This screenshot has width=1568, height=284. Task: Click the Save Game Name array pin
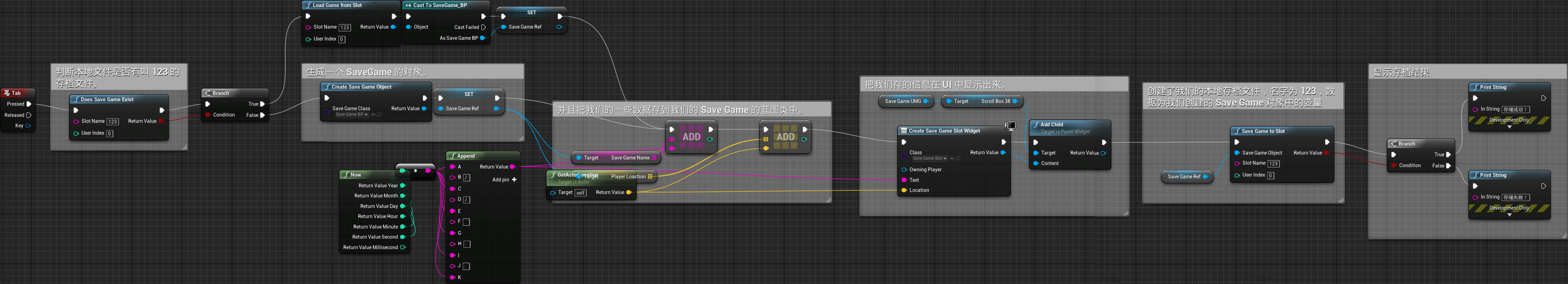pyautogui.click(x=654, y=158)
